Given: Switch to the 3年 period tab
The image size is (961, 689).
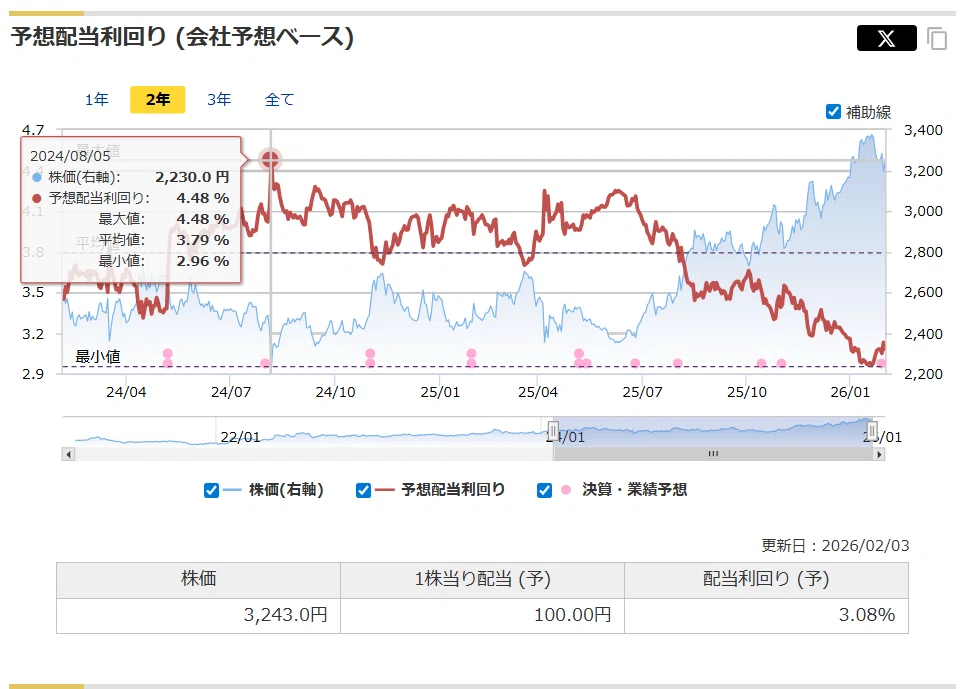Looking at the screenshot, I should click(219, 99).
